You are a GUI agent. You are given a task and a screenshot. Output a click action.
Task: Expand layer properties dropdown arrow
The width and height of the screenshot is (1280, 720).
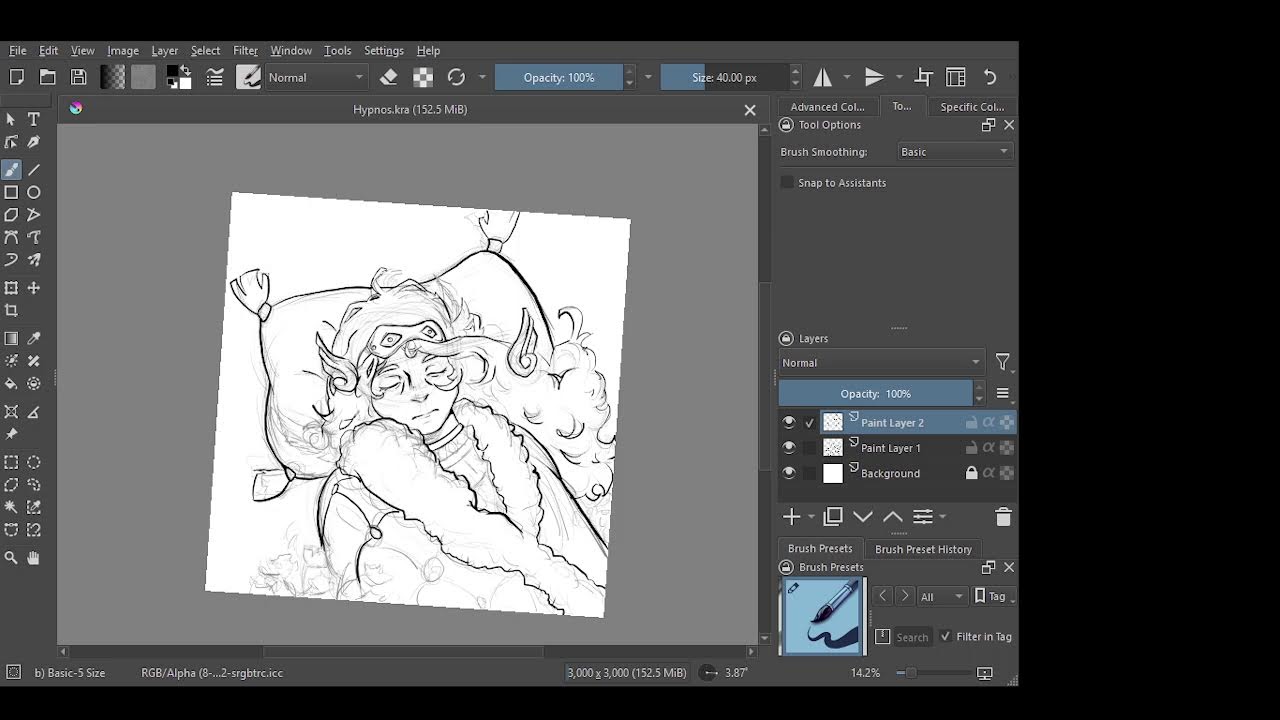pyautogui.click(x=942, y=517)
